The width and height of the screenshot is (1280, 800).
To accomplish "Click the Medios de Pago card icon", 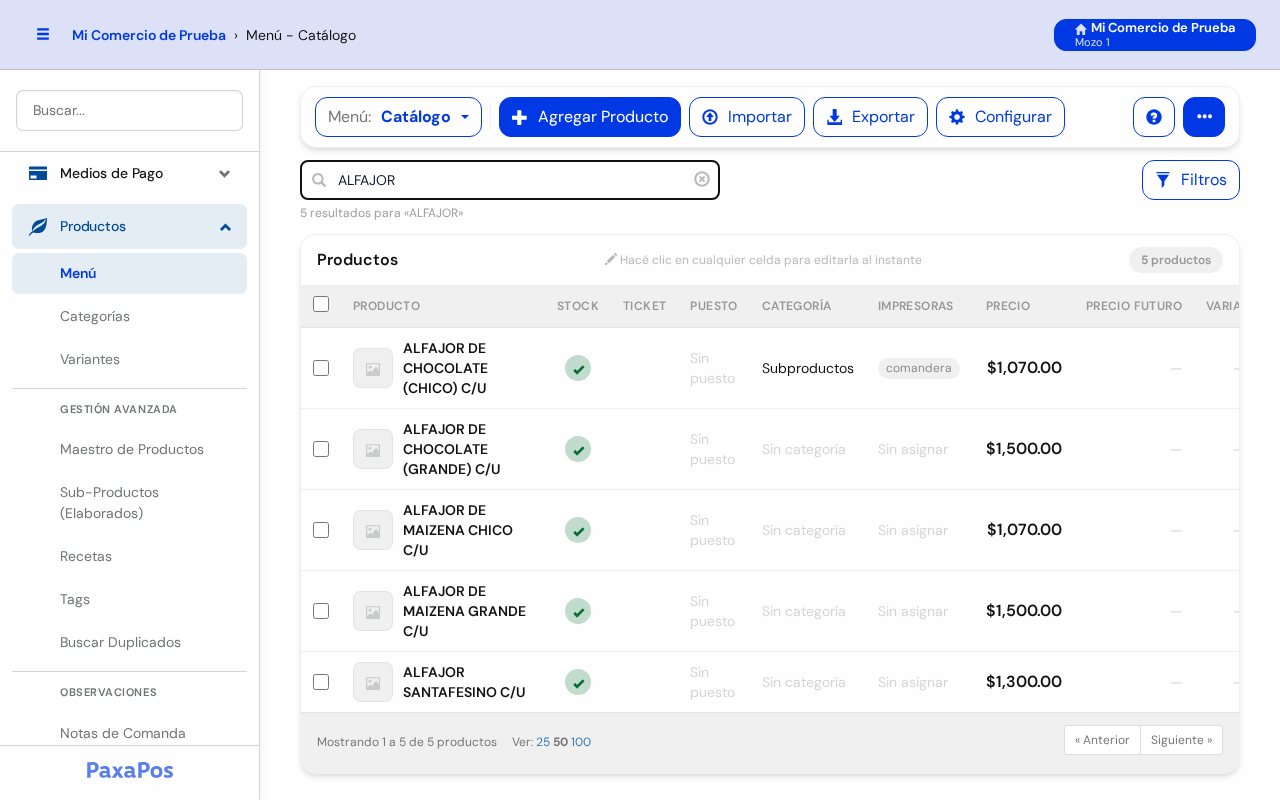I will point(38,173).
